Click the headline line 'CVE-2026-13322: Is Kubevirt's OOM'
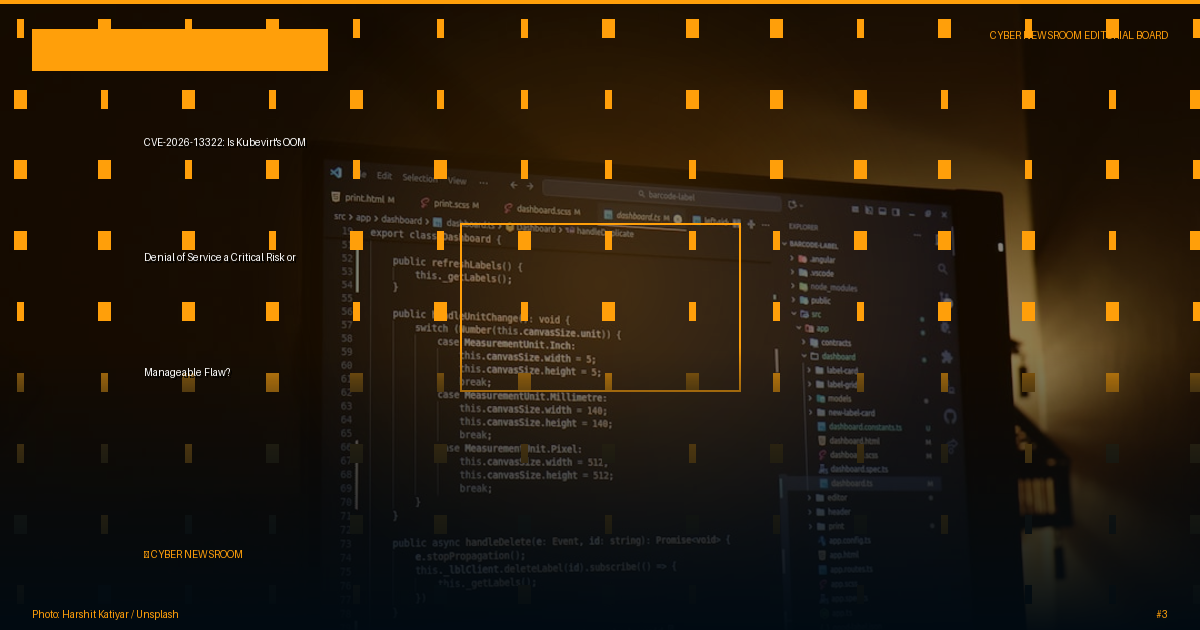Viewport: 1200px width, 630px height. click(224, 142)
